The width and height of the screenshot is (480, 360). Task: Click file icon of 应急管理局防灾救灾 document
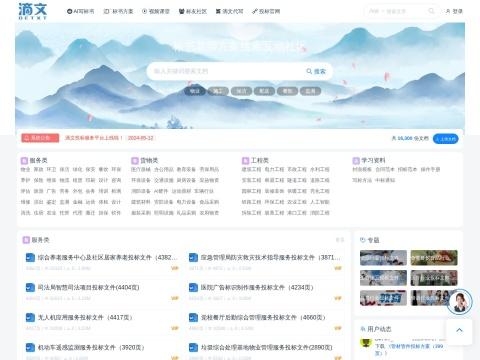tap(193, 258)
